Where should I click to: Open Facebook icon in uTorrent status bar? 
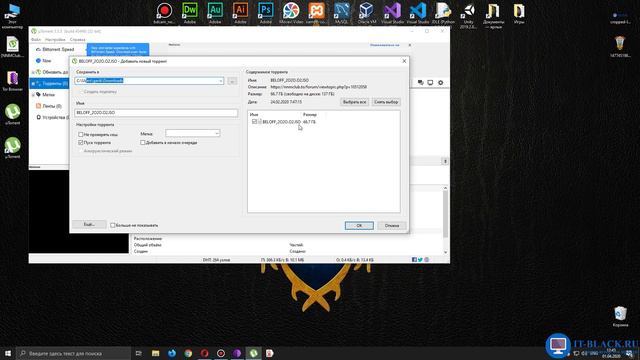pos(414,260)
